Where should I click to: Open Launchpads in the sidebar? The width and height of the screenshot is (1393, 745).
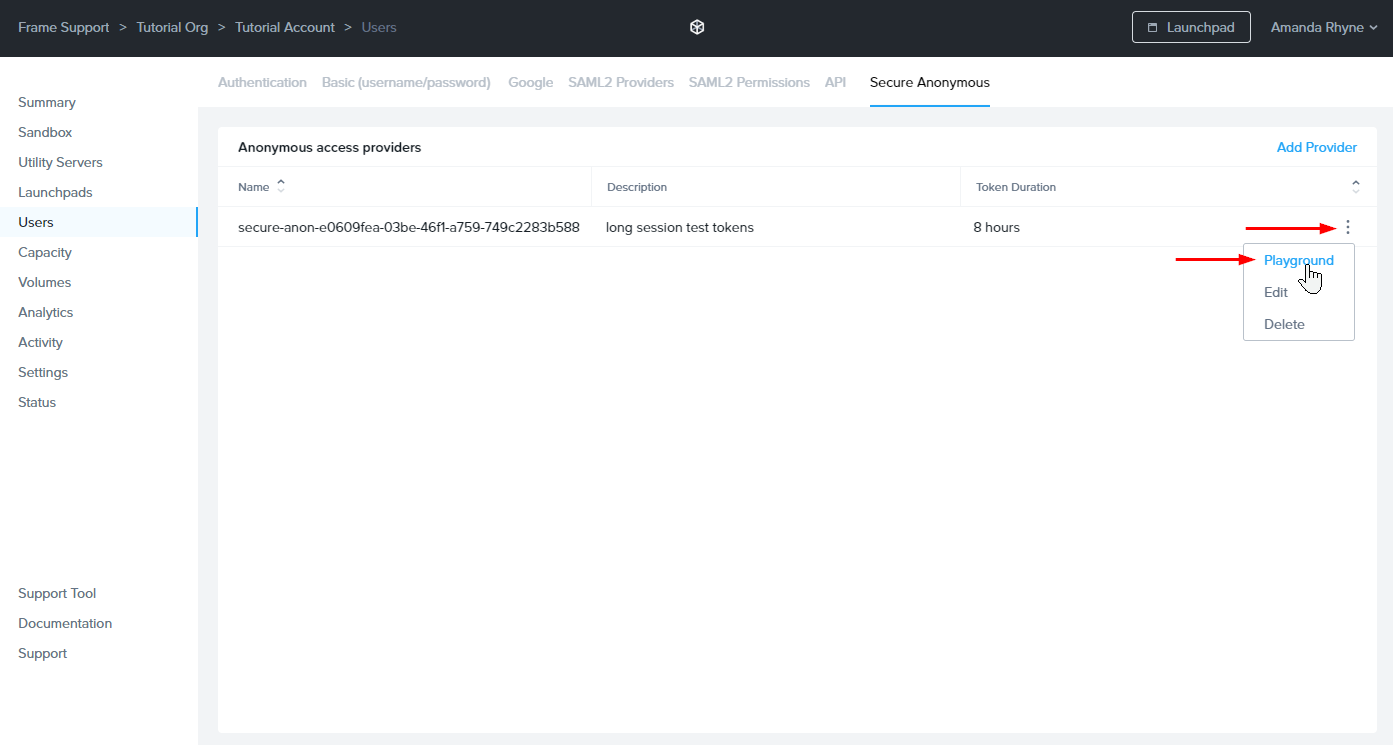pyautogui.click(x=55, y=192)
